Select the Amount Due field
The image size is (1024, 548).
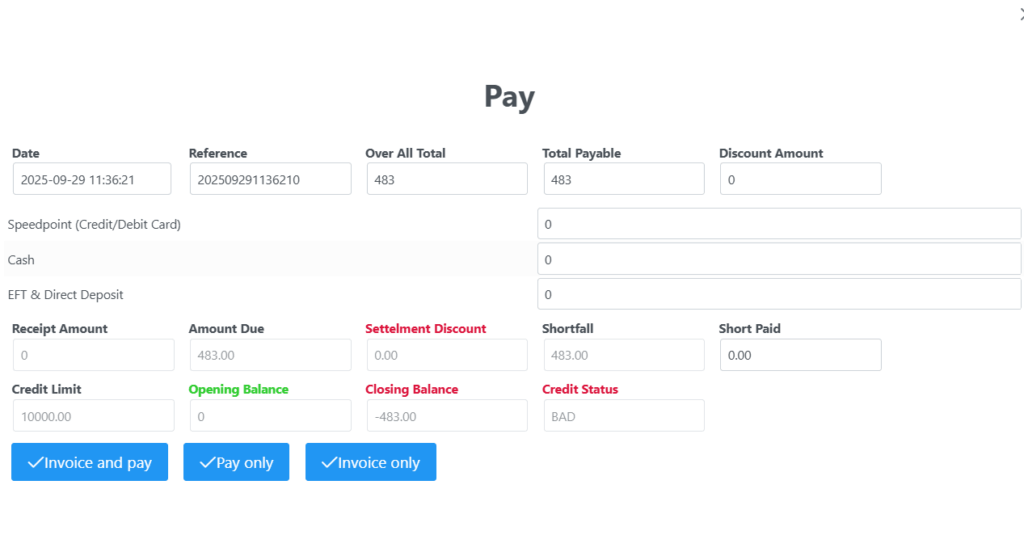tap(270, 355)
